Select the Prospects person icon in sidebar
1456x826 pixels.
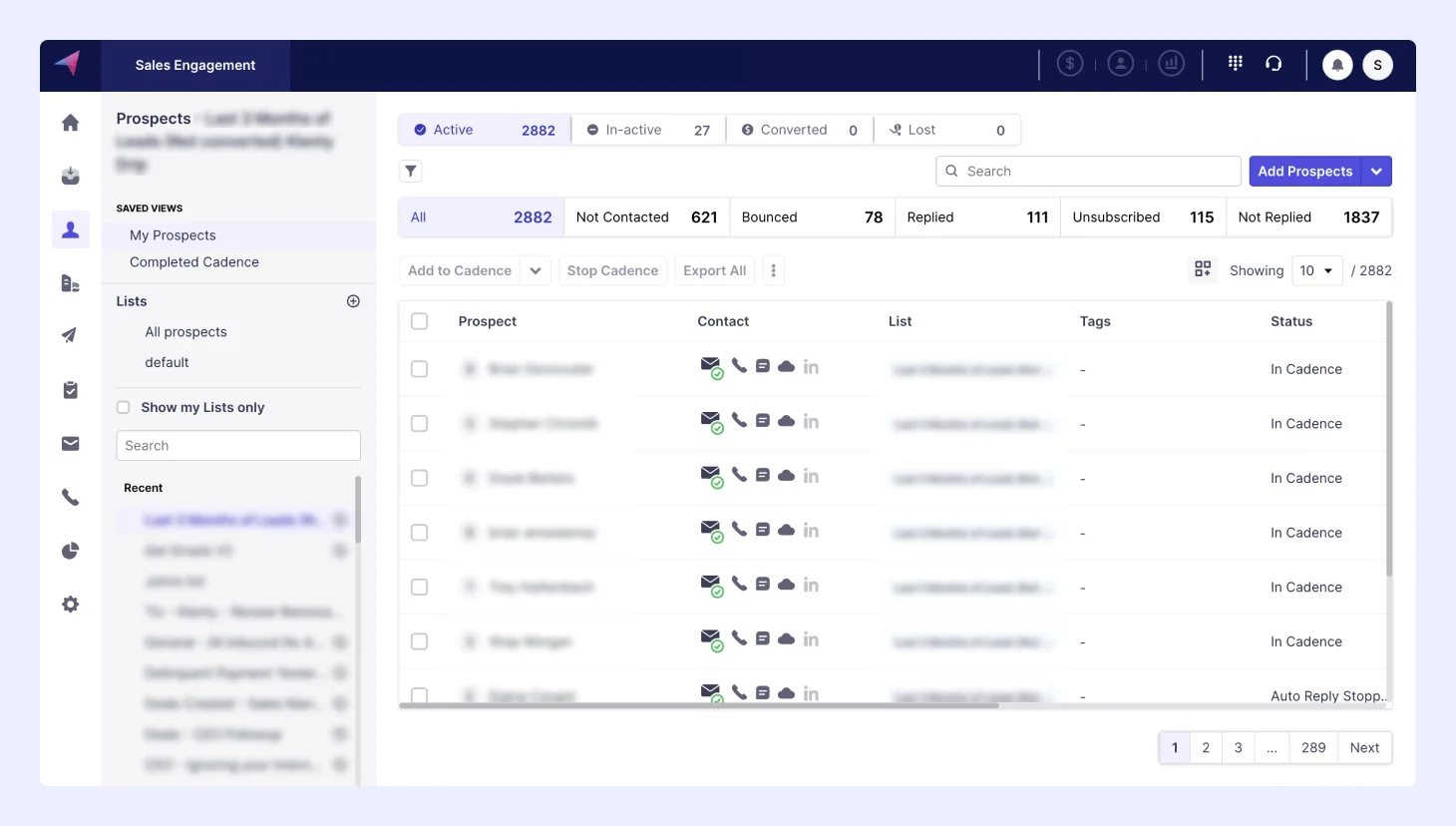70,228
